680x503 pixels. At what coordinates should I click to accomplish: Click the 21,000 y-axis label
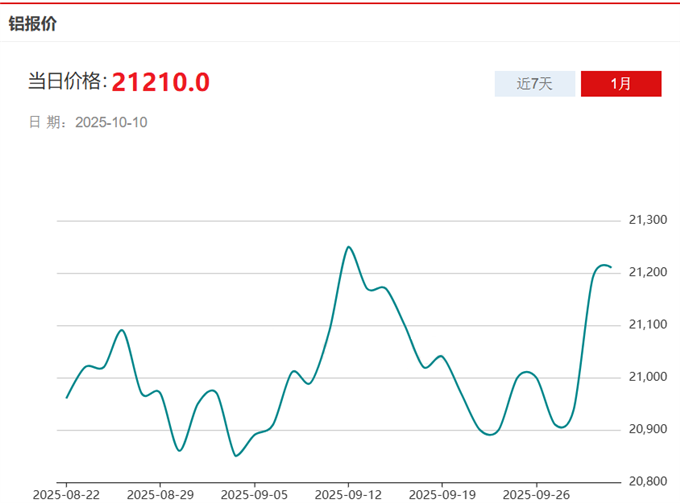coord(648,377)
